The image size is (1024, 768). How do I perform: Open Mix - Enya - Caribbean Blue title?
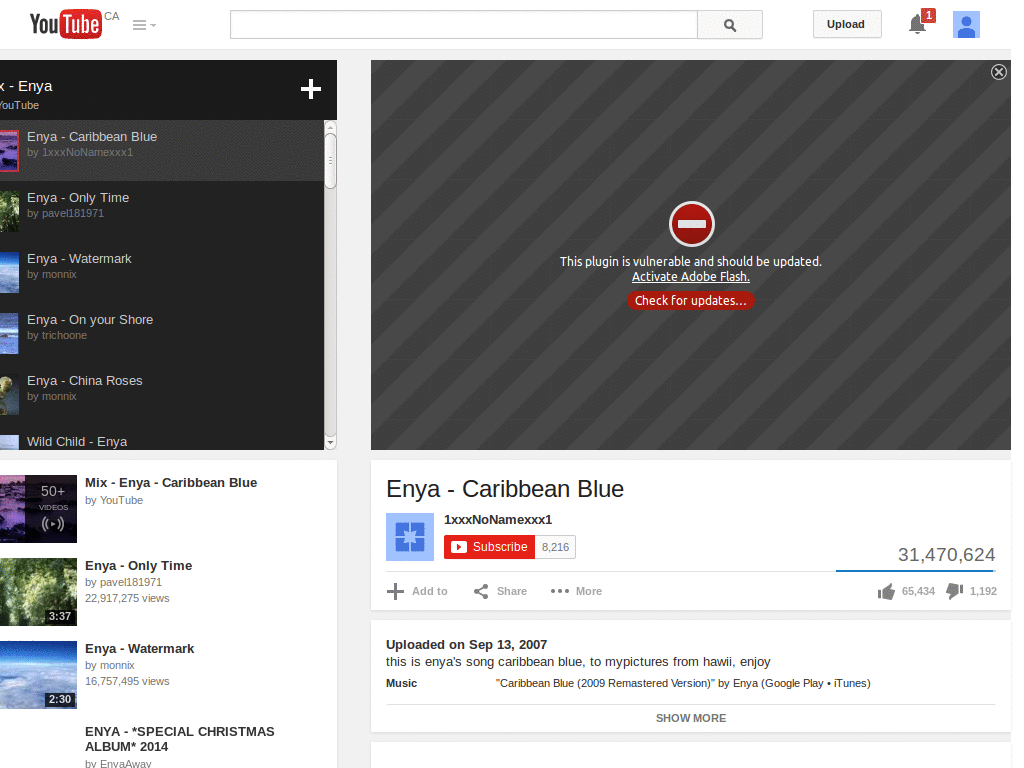pos(171,483)
